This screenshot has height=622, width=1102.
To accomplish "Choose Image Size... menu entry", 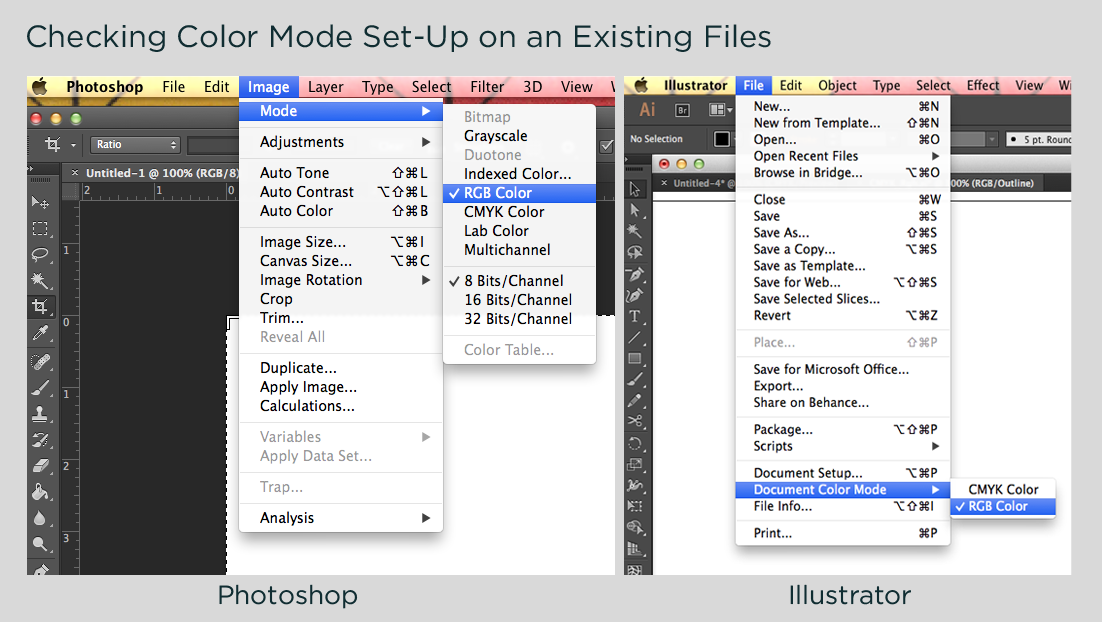I will tap(341, 242).
